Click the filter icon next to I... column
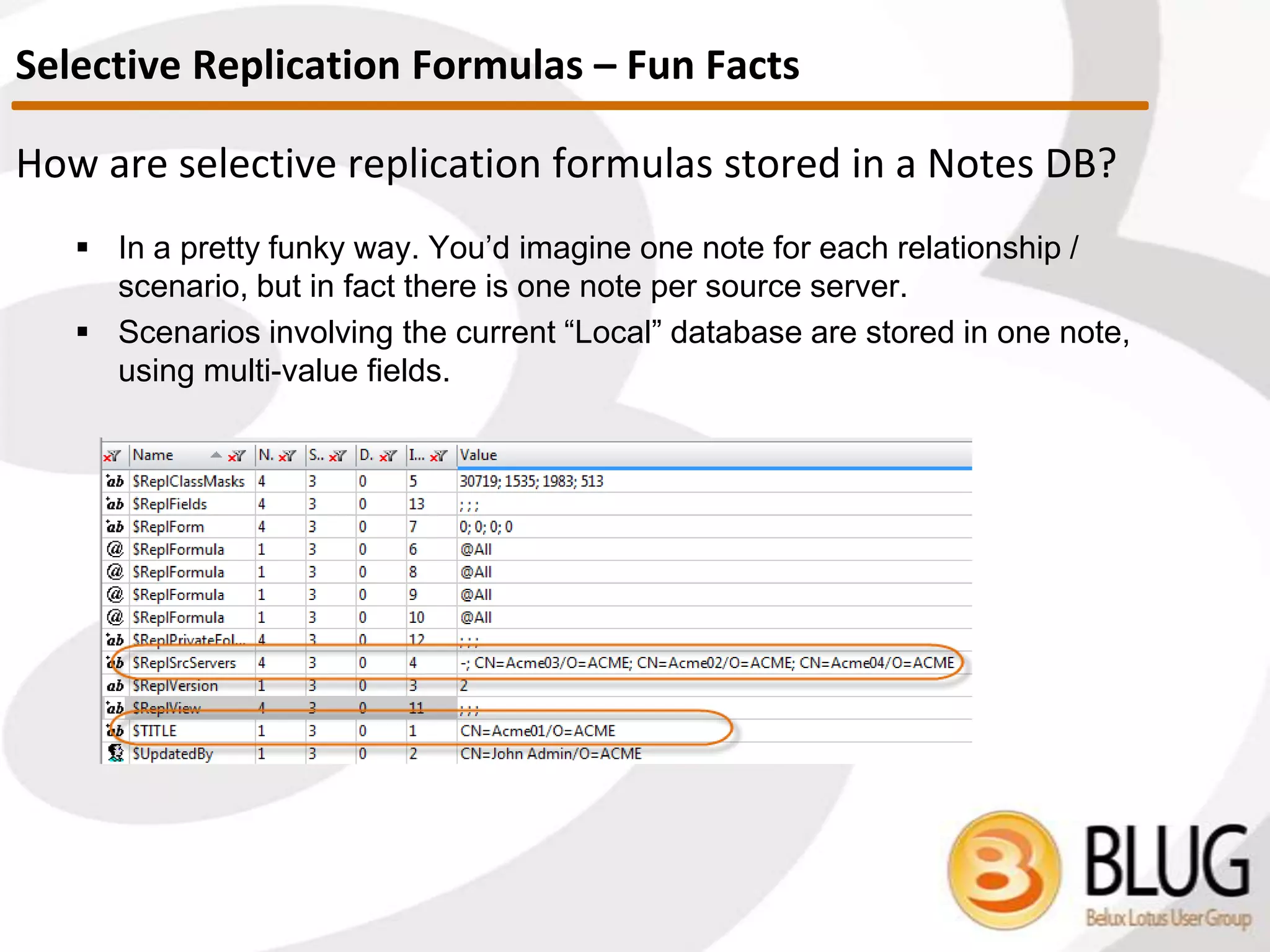Image resolution: width=1270 pixels, height=952 pixels. tap(438, 456)
